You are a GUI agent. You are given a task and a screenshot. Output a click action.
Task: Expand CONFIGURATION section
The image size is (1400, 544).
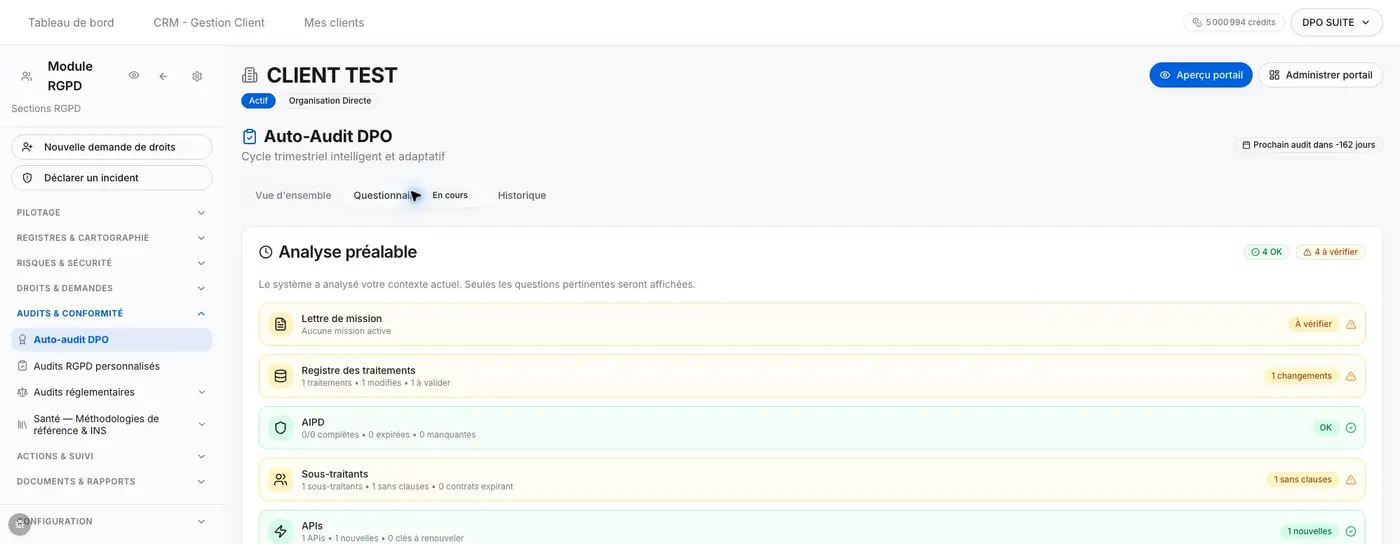111,521
